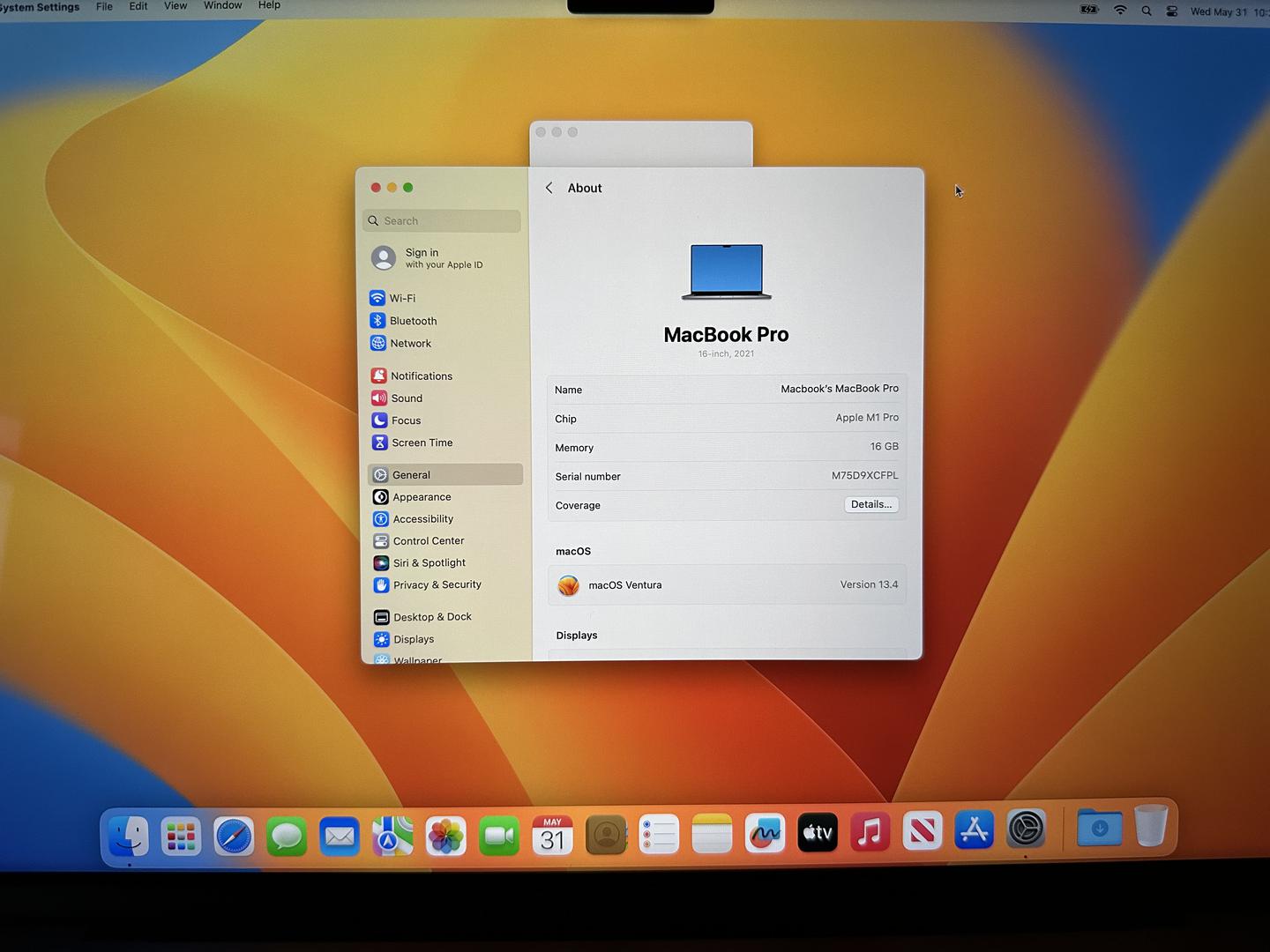Open Screen Time settings

pyautogui.click(x=422, y=443)
